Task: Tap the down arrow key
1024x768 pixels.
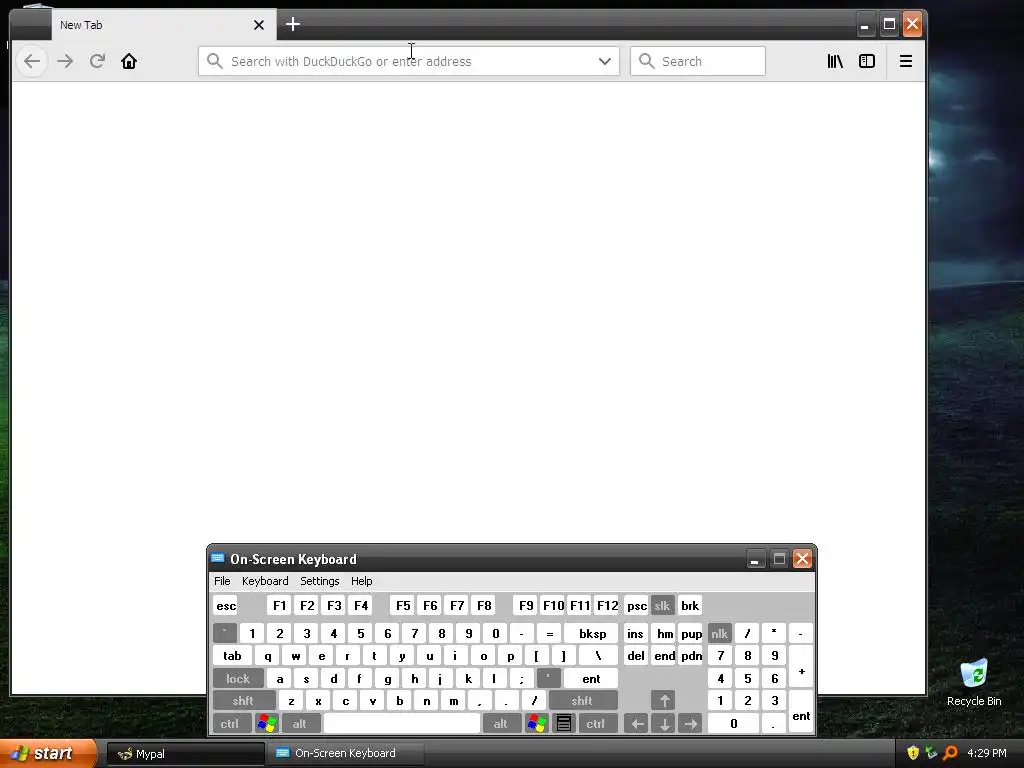Action: coord(664,724)
